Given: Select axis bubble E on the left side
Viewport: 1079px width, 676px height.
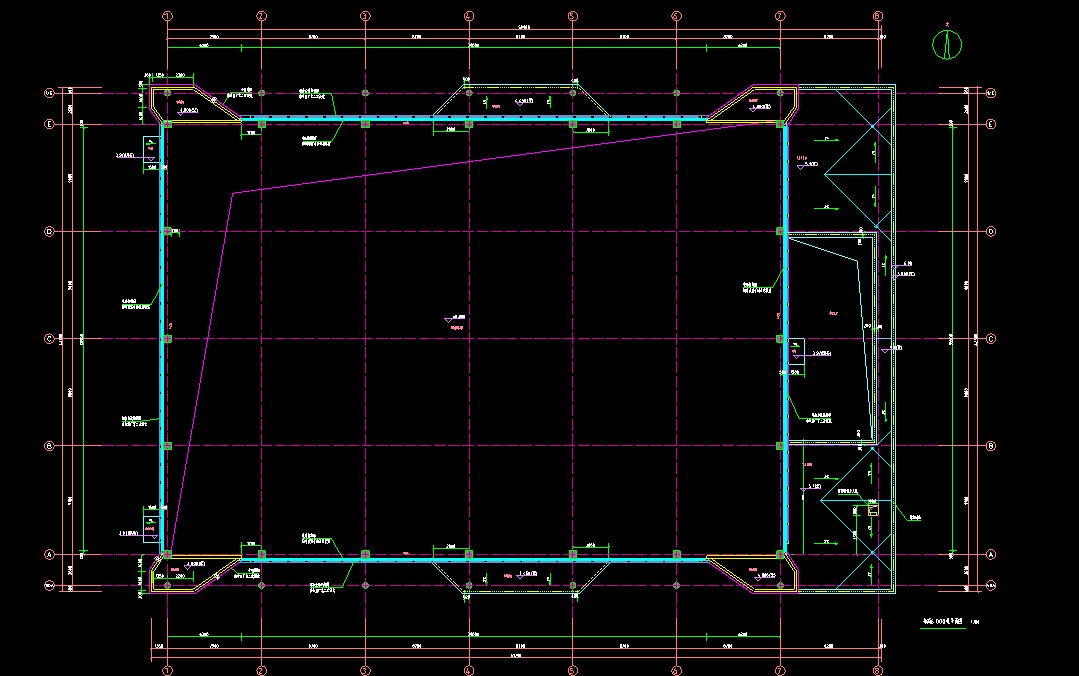Looking at the screenshot, I should click(x=48, y=125).
